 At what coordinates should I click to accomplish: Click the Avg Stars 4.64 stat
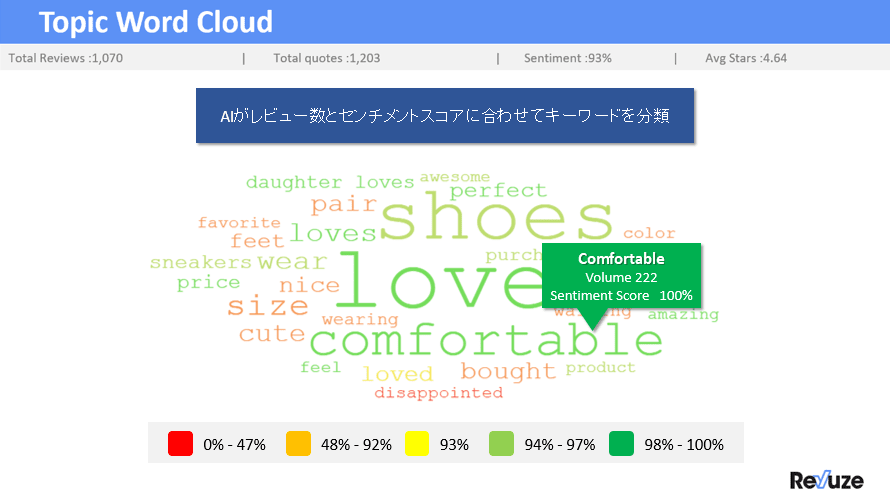click(x=746, y=58)
